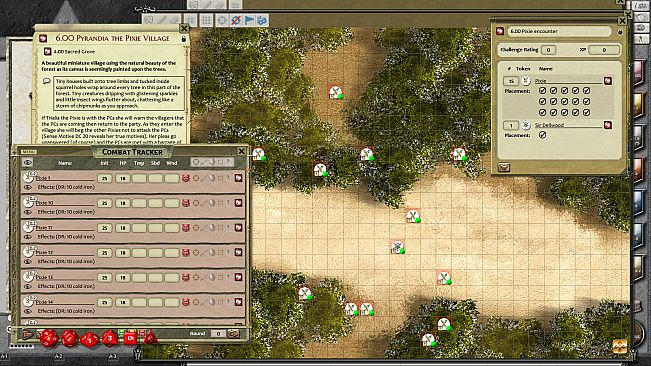Open the Pixie NPC link icon in encounter
This screenshot has height=366, width=651.
coord(608,81)
